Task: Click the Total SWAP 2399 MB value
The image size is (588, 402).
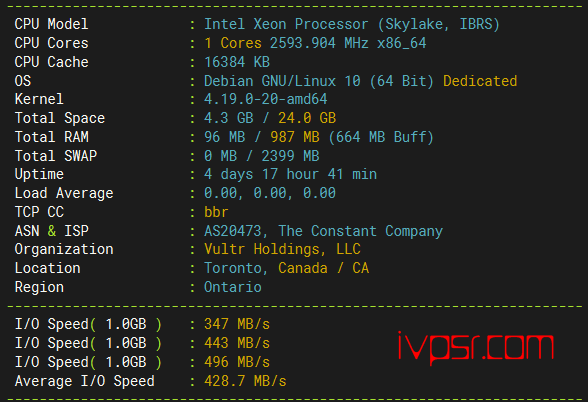Action: click(290, 156)
